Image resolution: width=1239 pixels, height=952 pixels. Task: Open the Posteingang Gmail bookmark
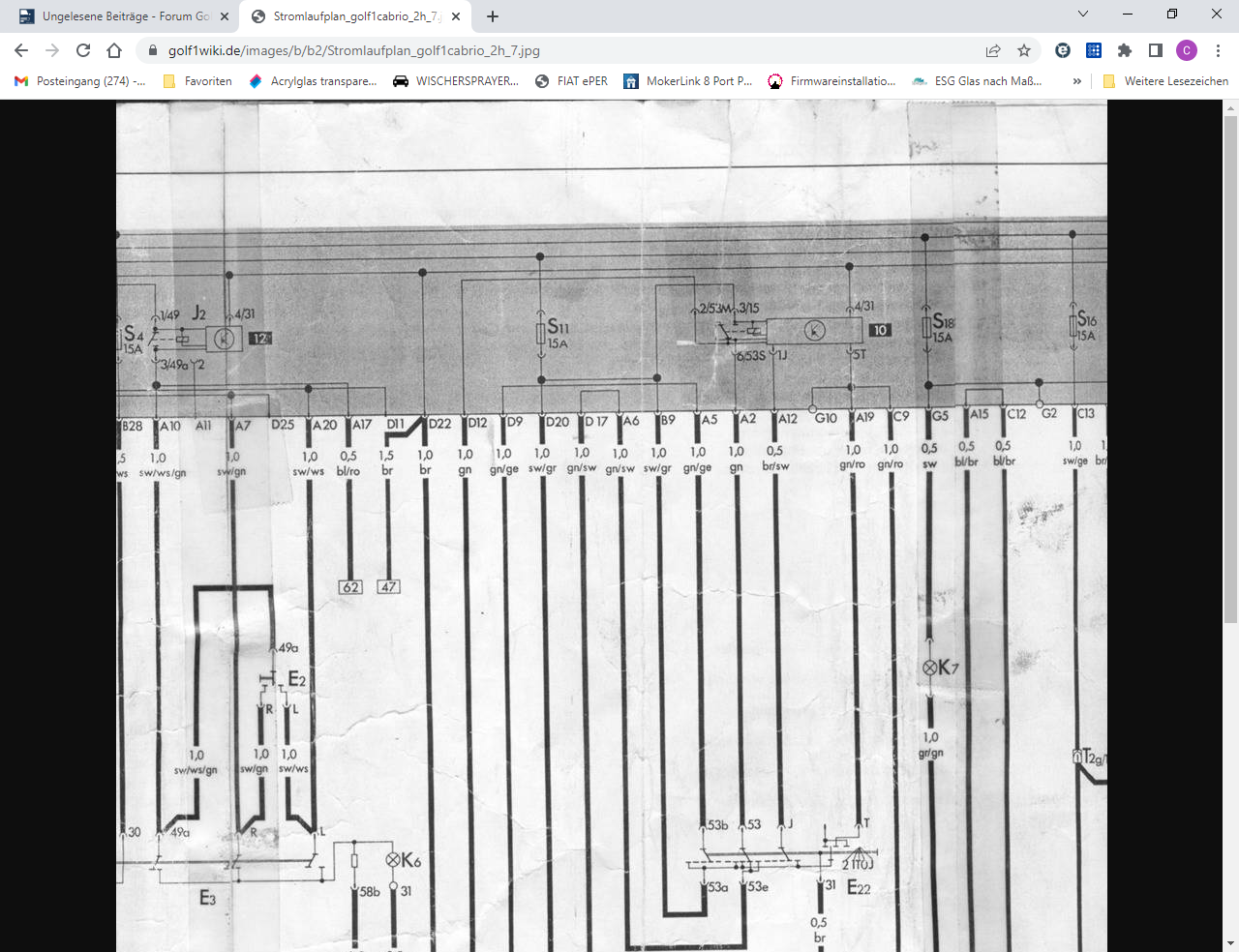coord(79,81)
